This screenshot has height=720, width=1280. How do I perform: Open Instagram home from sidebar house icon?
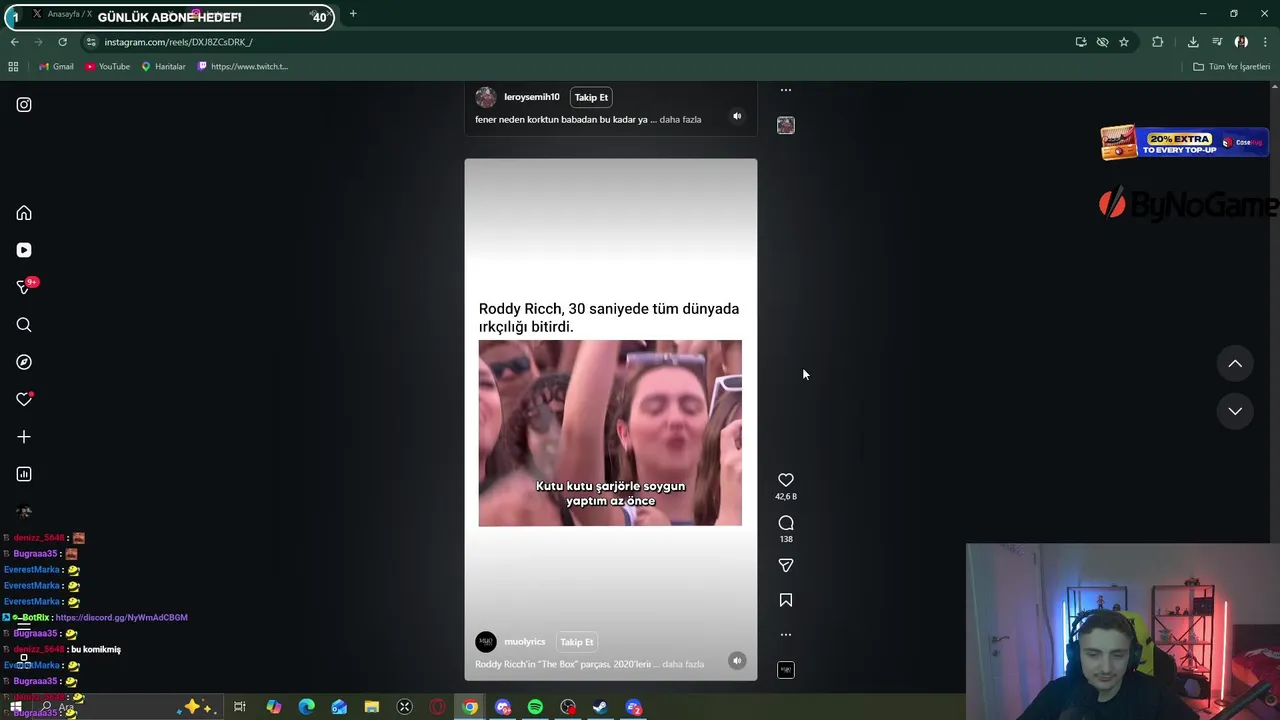coord(24,213)
